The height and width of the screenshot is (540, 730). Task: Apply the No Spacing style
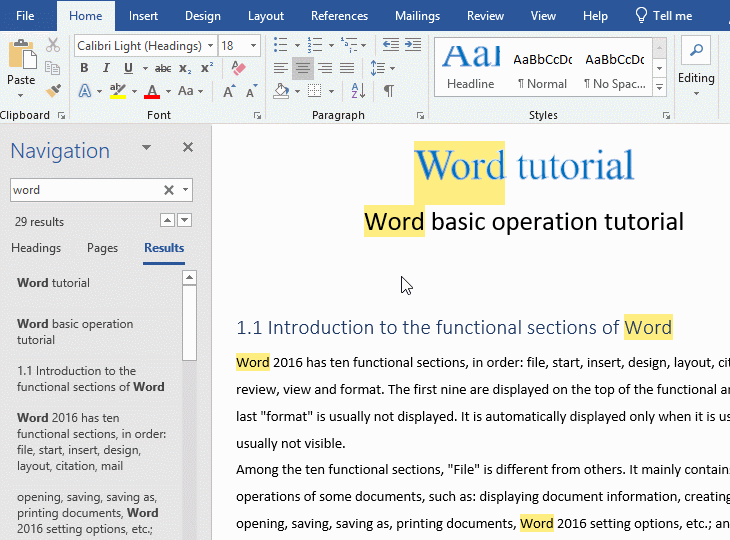[615, 67]
